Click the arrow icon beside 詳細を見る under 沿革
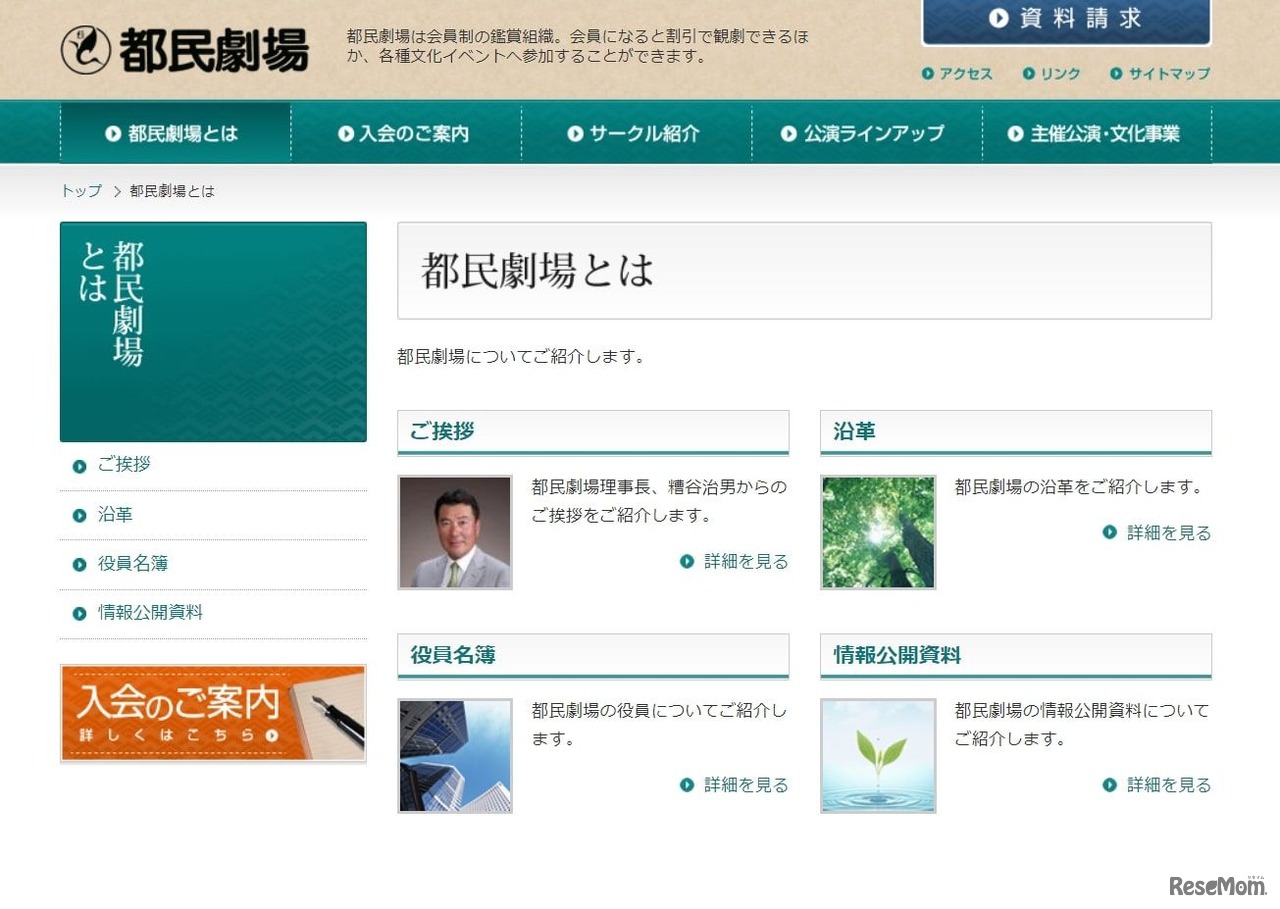The width and height of the screenshot is (1280, 909). point(1108,534)
